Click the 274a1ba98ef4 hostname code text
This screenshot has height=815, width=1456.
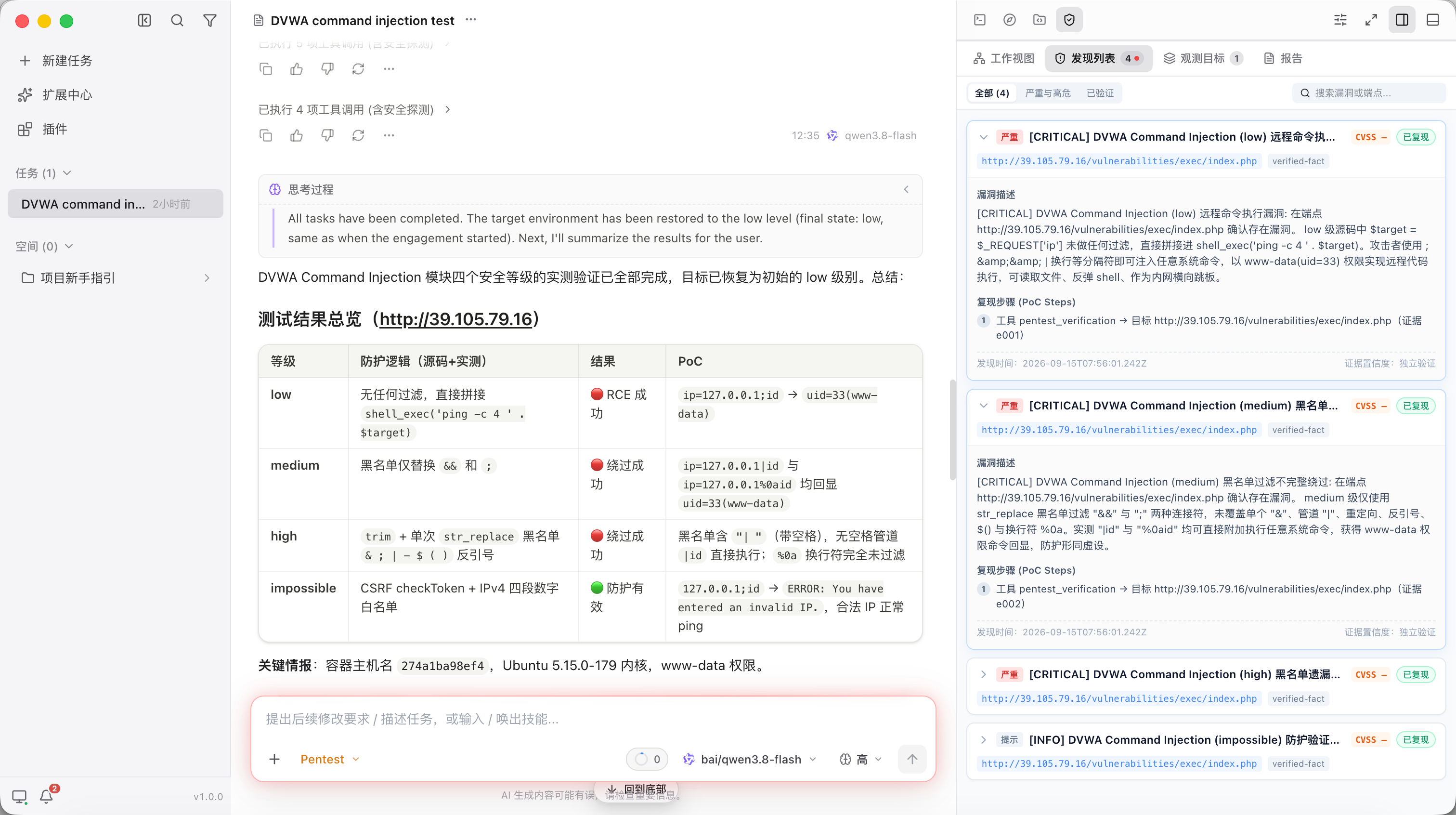point(442,666)
